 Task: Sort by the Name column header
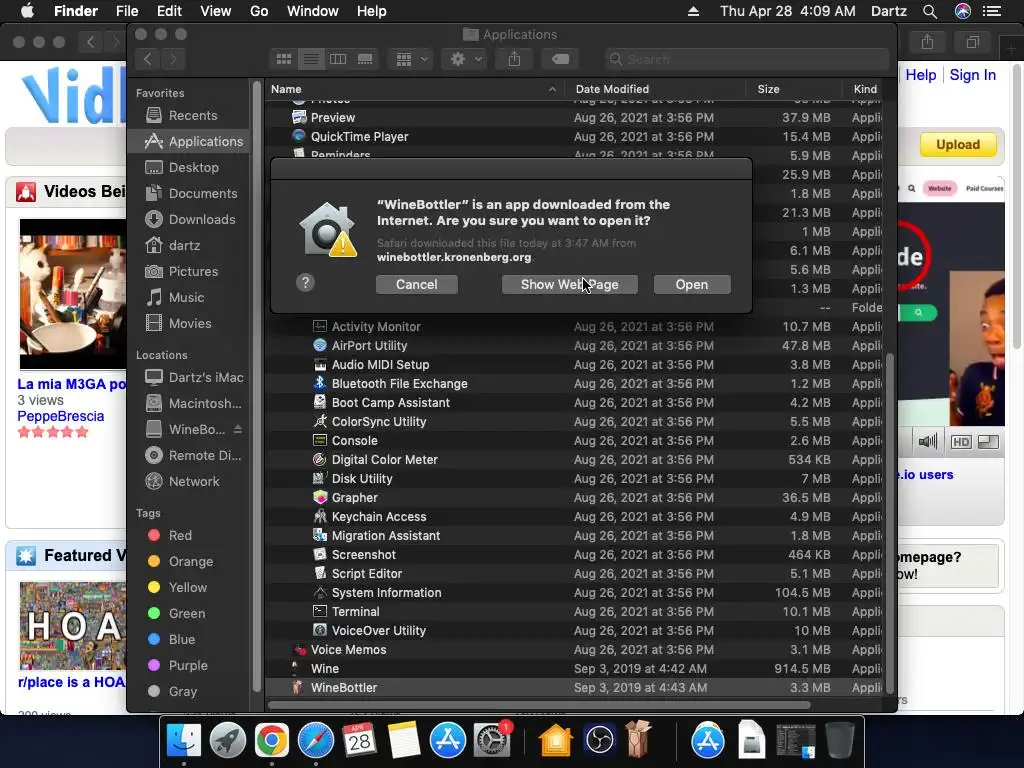coord(414,89)
